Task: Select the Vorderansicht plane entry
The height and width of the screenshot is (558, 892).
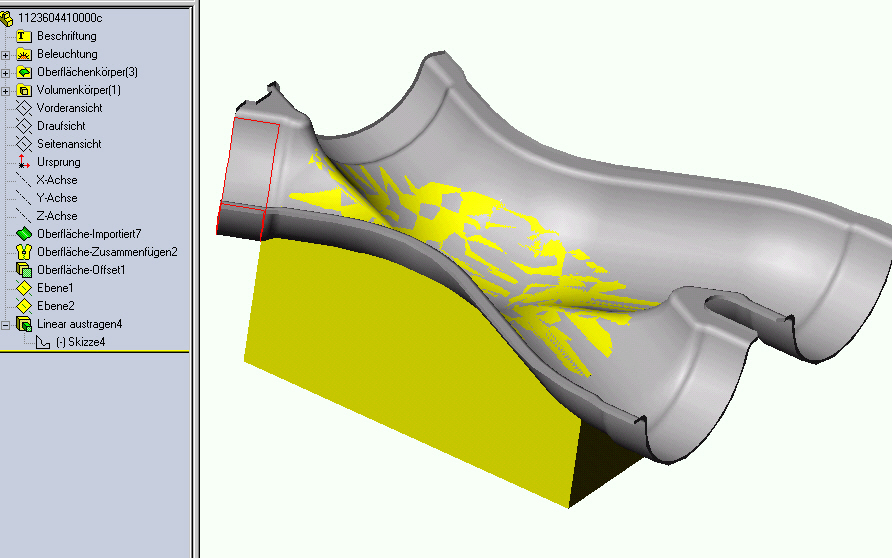Action: click(69, 108)
